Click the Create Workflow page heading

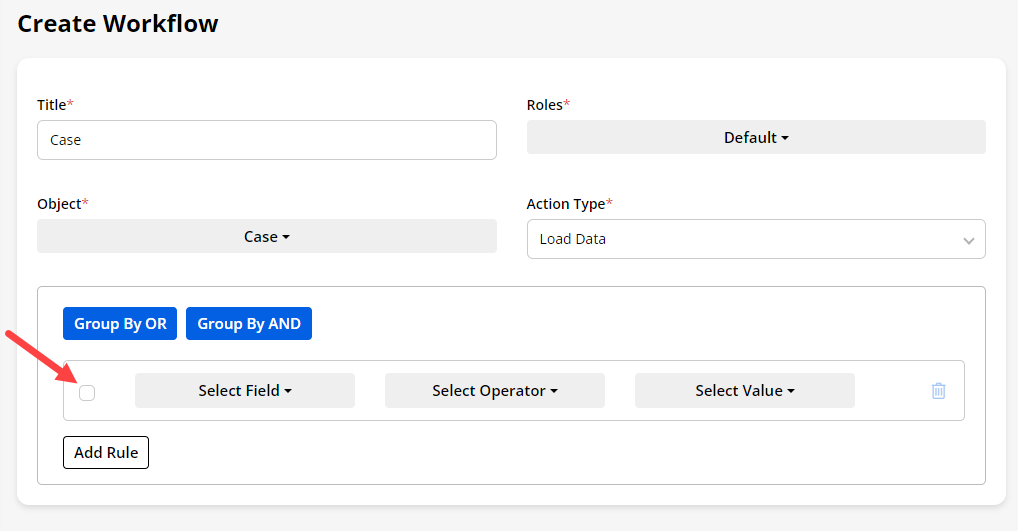click(x=118, y=24)
